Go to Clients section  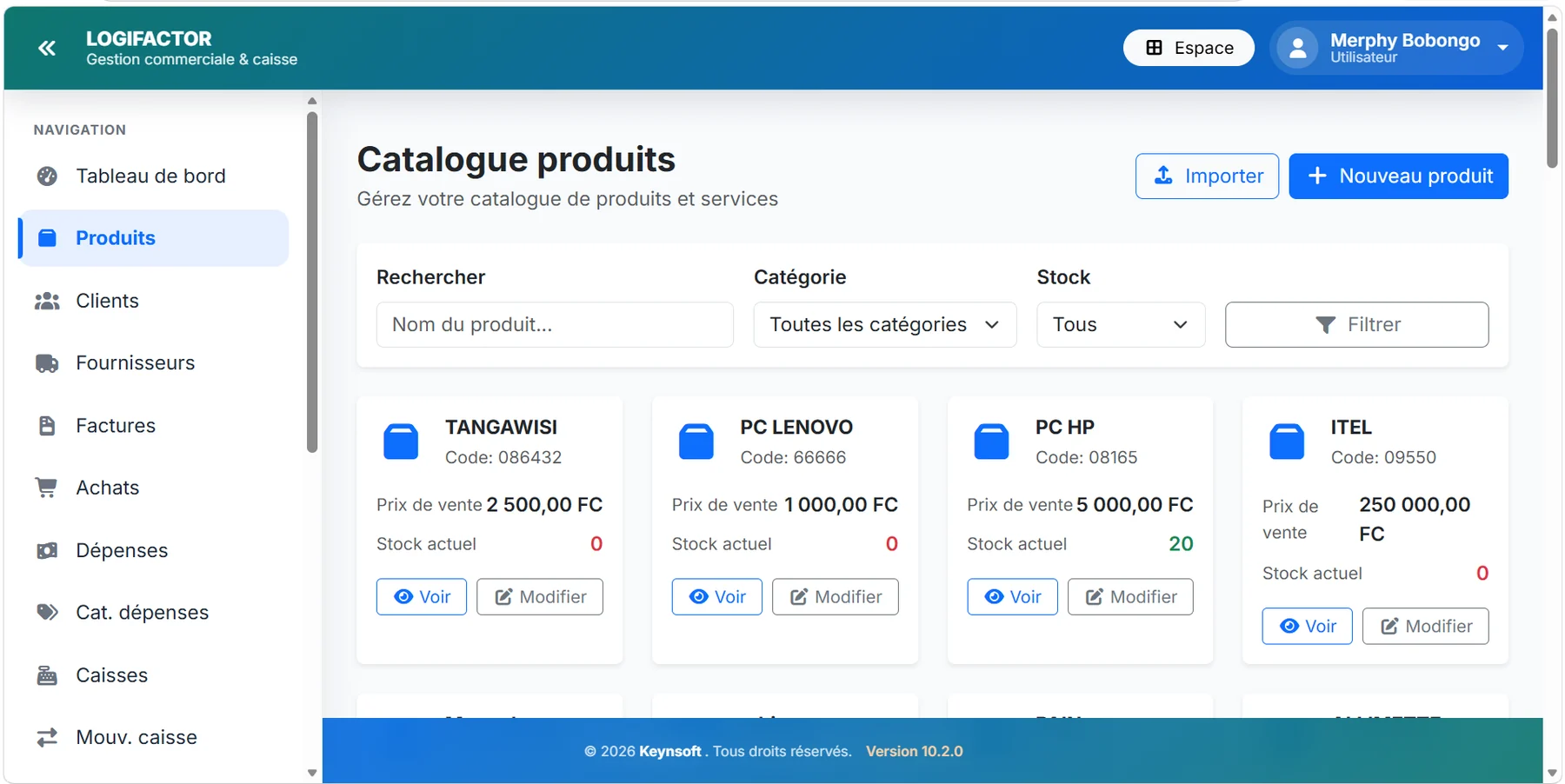pyautogui.click(x=153, y=301)
